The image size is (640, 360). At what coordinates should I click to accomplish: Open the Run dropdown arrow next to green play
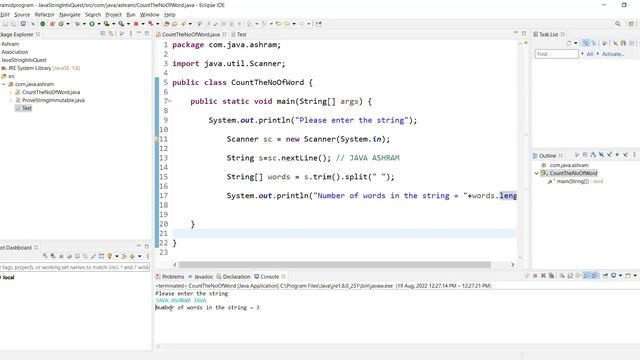coord(99,24)
